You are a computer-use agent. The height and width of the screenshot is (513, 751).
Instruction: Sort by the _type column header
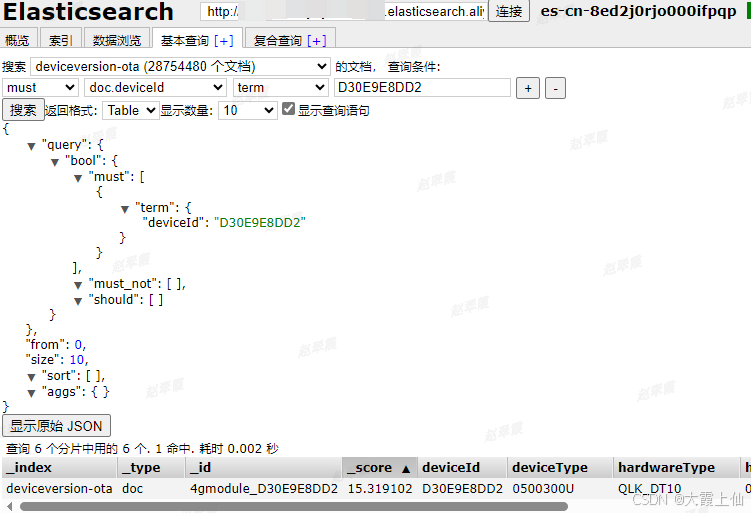click(151, 467)
